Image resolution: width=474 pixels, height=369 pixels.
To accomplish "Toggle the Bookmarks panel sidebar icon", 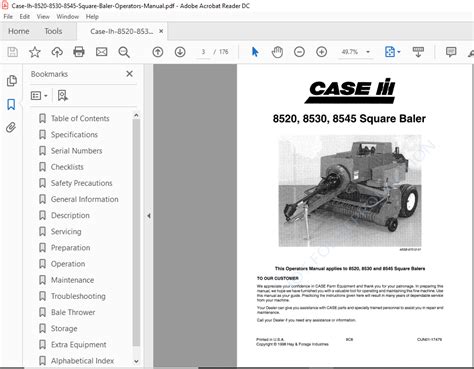I will pyautogui.click(x=11, y=104).
